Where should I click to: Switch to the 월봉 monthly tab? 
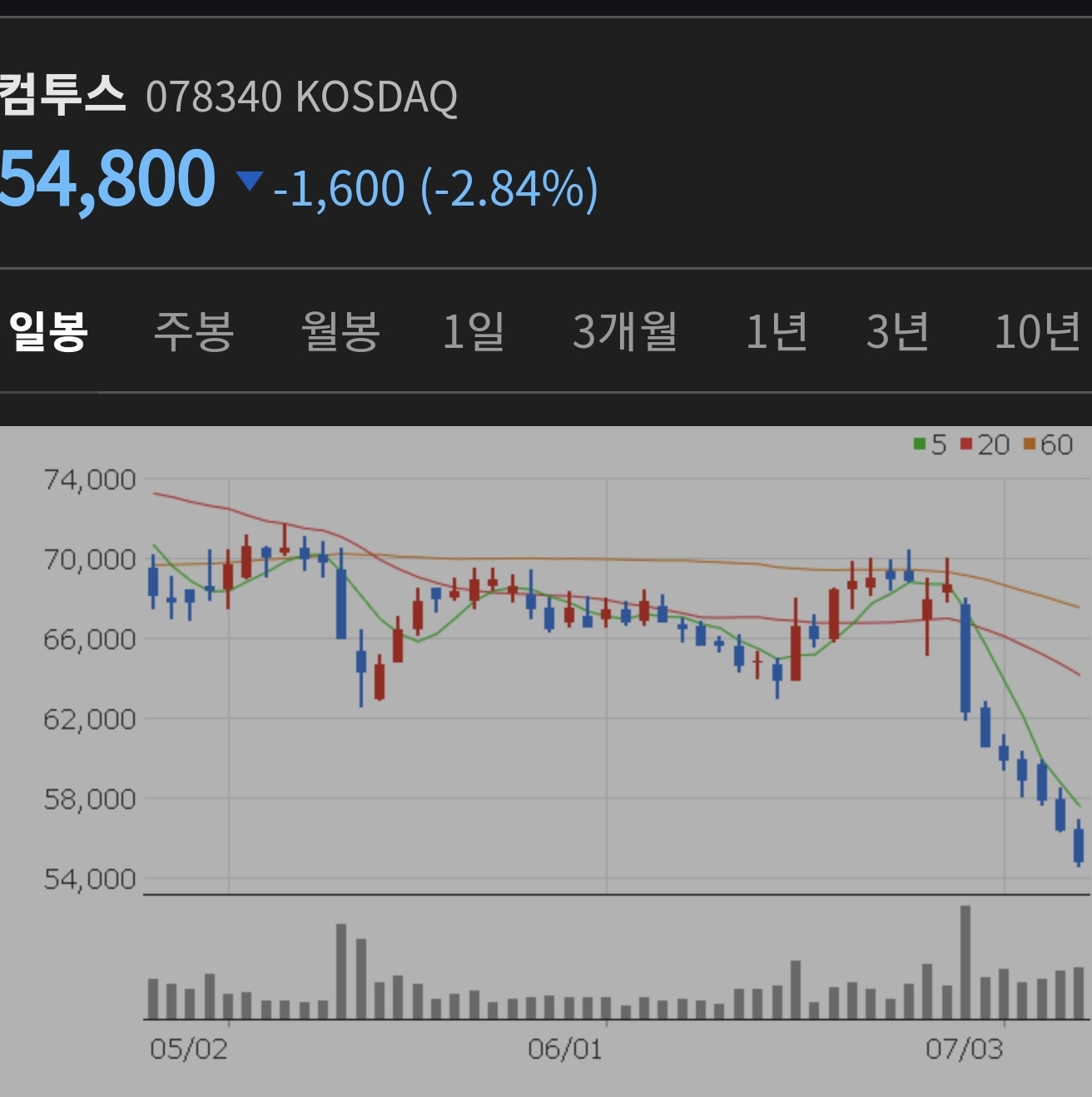pos(340,331)
